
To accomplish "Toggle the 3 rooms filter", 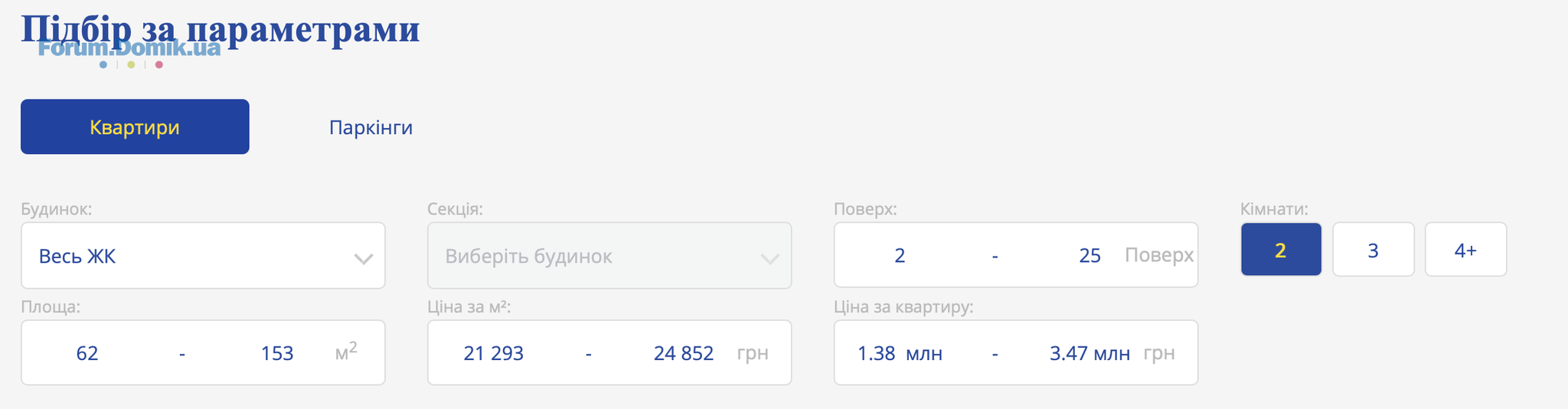I will (x=1374, y=250).
